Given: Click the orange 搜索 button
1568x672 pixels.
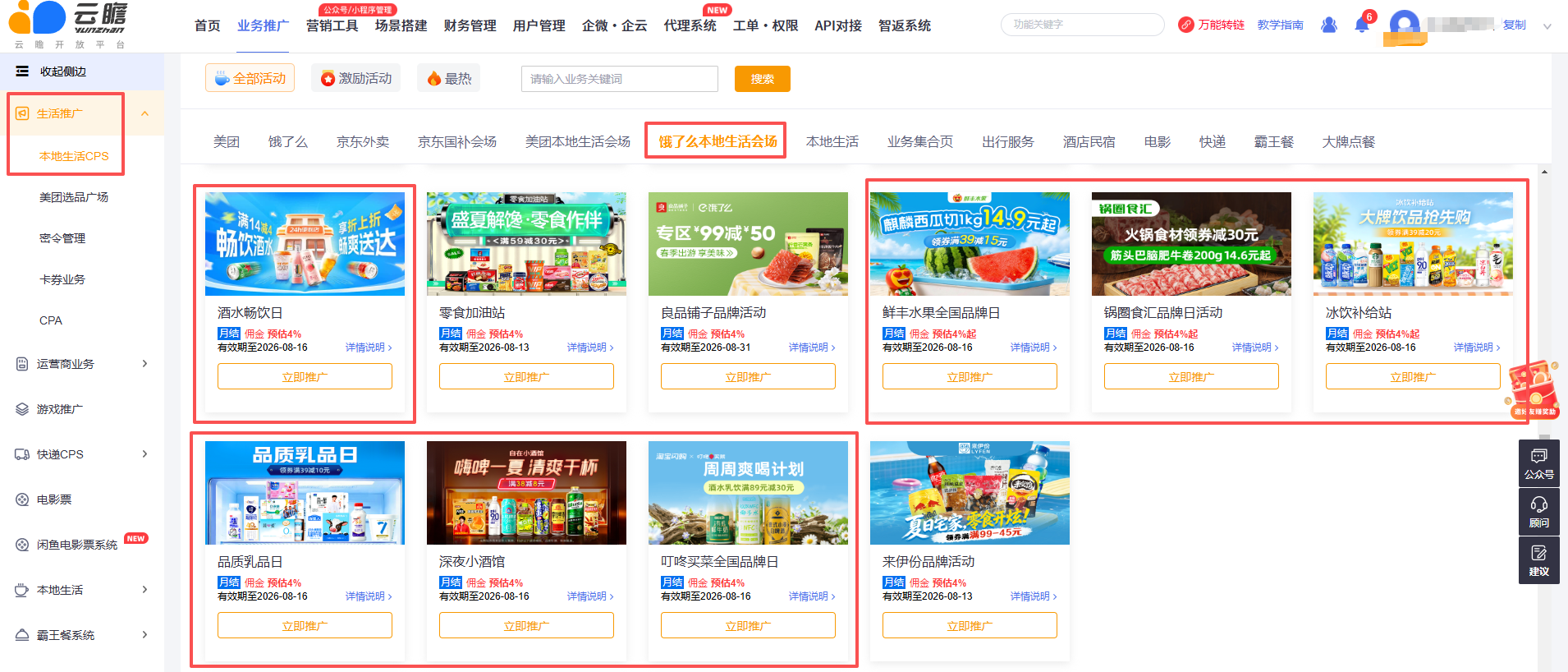Looking at the screenshot, I should [763, 79].
